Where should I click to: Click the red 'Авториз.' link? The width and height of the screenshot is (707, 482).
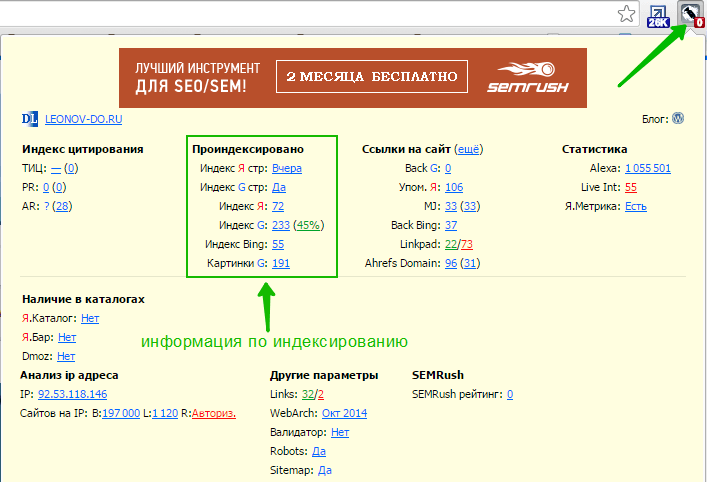(x=213, y=413)
